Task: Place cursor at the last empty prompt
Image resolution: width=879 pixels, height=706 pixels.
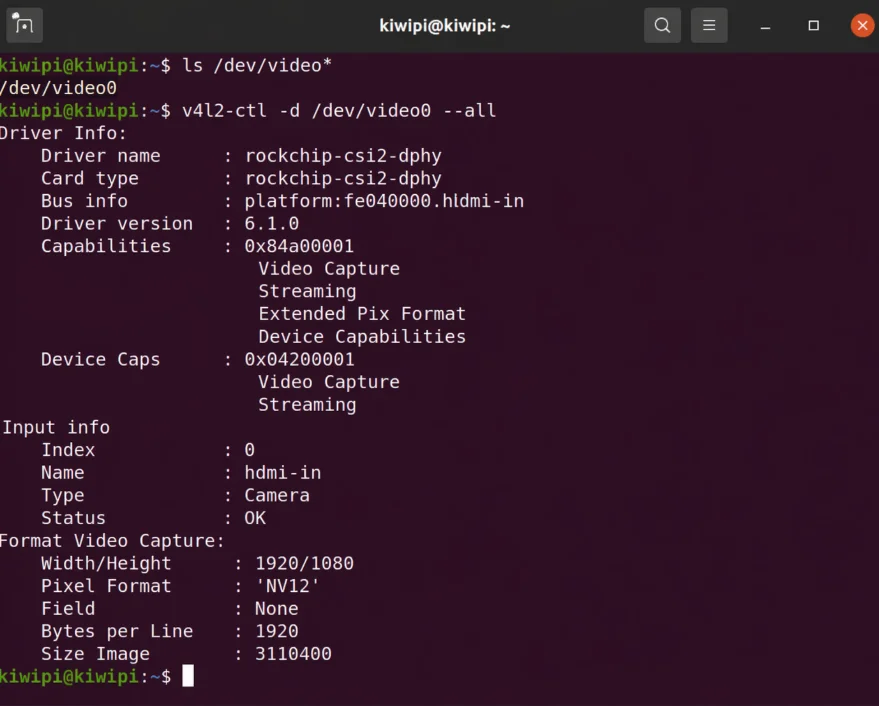Action: coord(188,677)
